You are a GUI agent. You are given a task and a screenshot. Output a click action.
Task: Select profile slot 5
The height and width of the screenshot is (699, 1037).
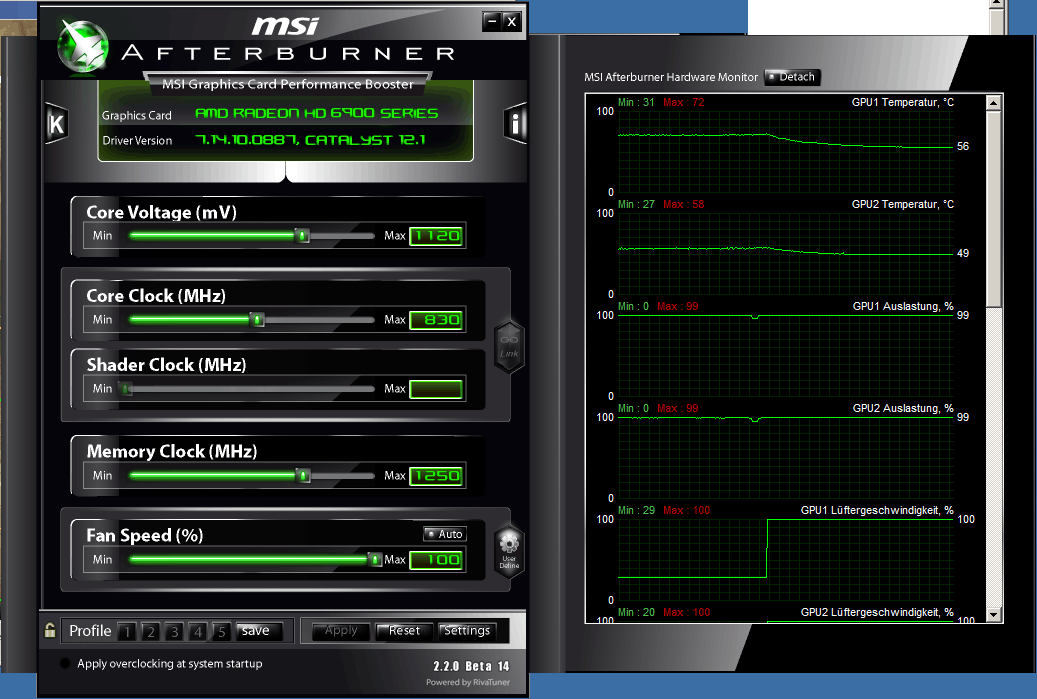[222, 632]
